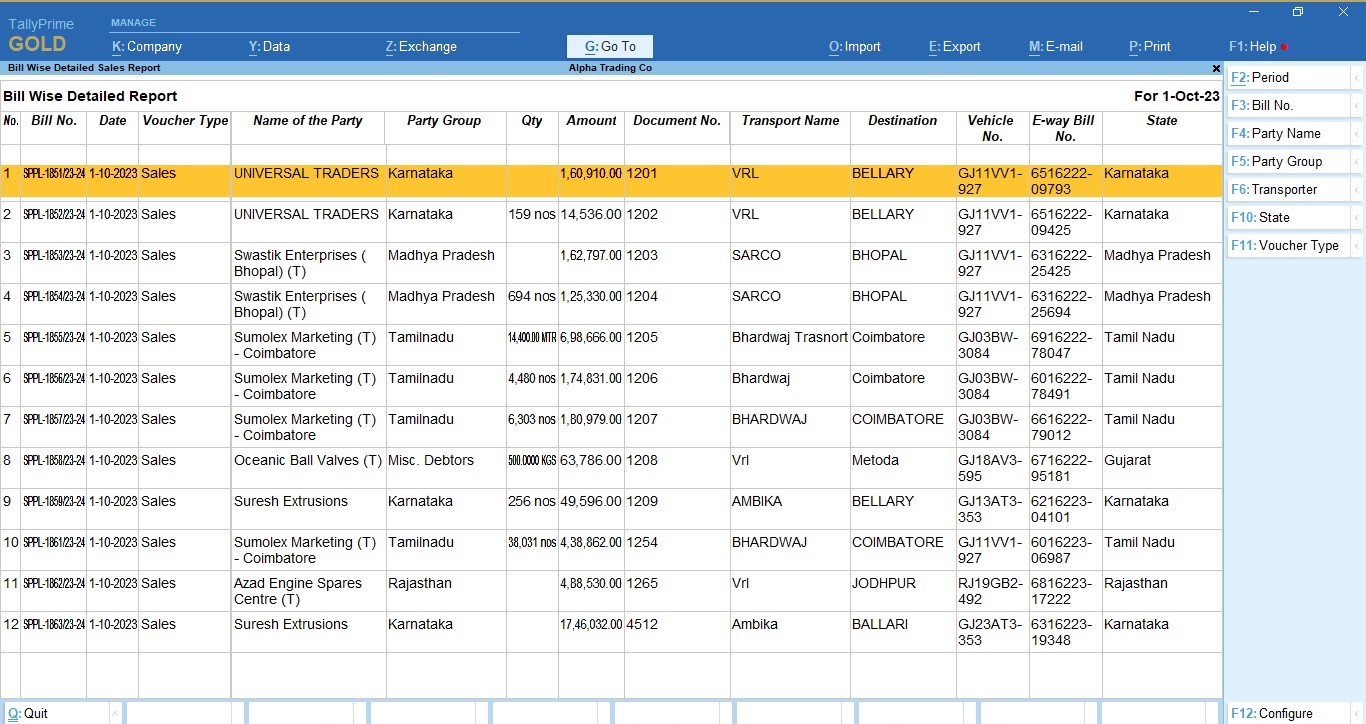
Task: Expand the arrow beside F10 State
Action: tap(1356, 217)
